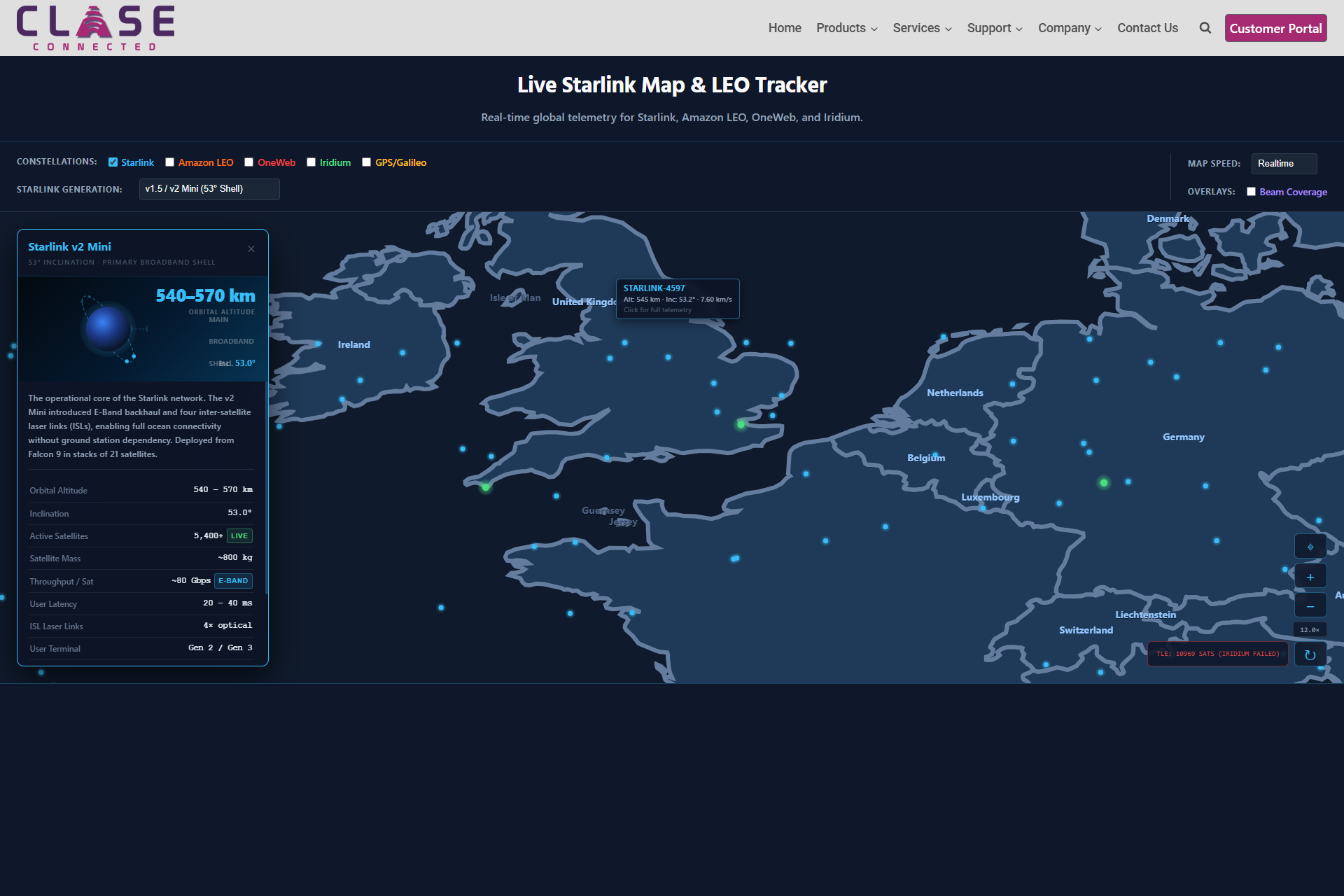Click the E-BAND badge in Throughput row
This screenshot has height=896, width=1344.
(x=233, y=581)
